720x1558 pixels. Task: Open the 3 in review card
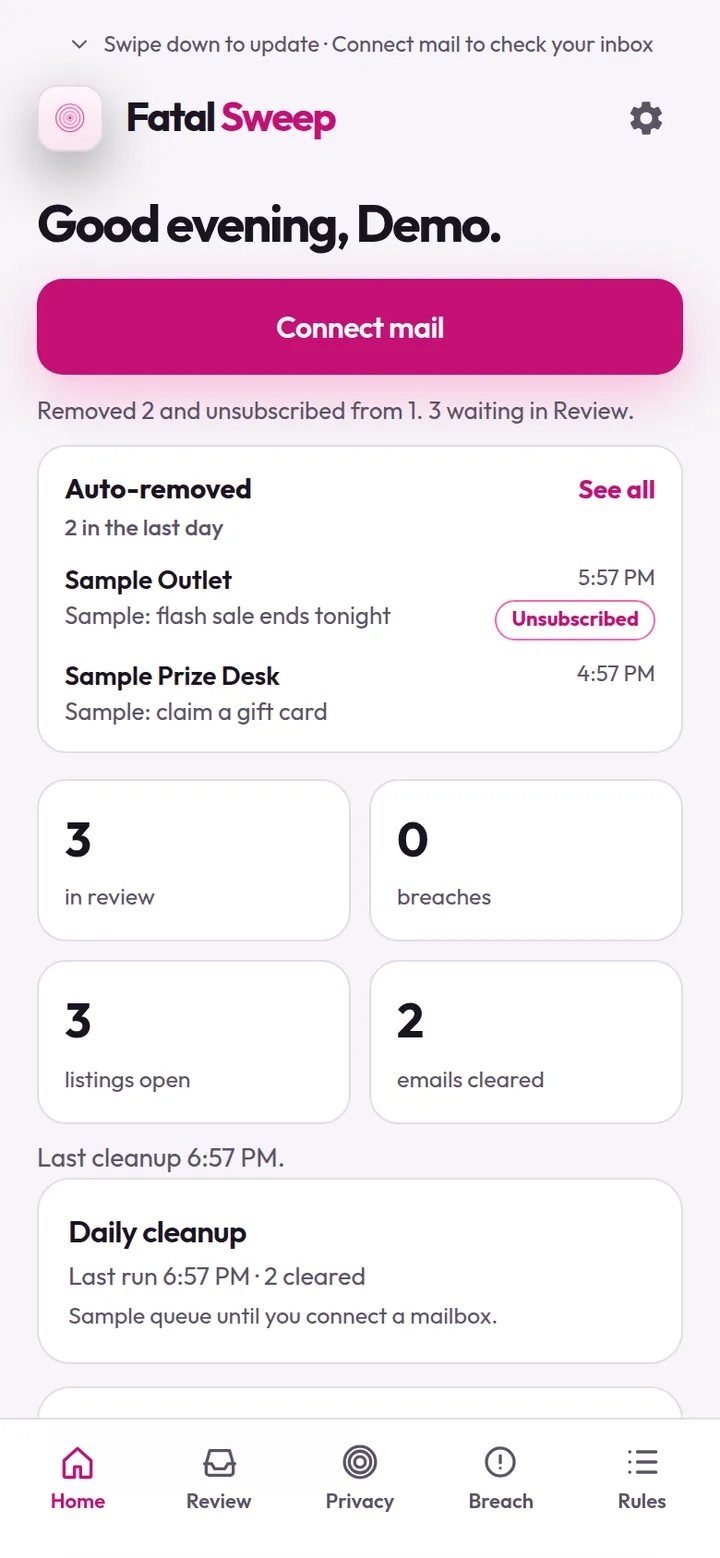point(194,860)
